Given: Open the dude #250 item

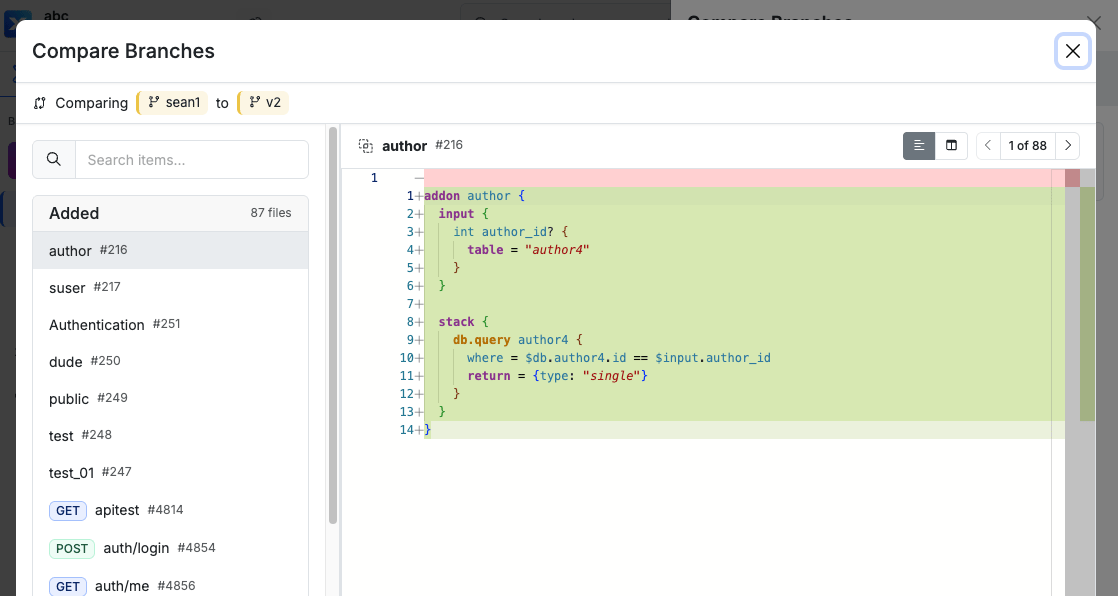Looking at the screenshot, I should point(170,361).
